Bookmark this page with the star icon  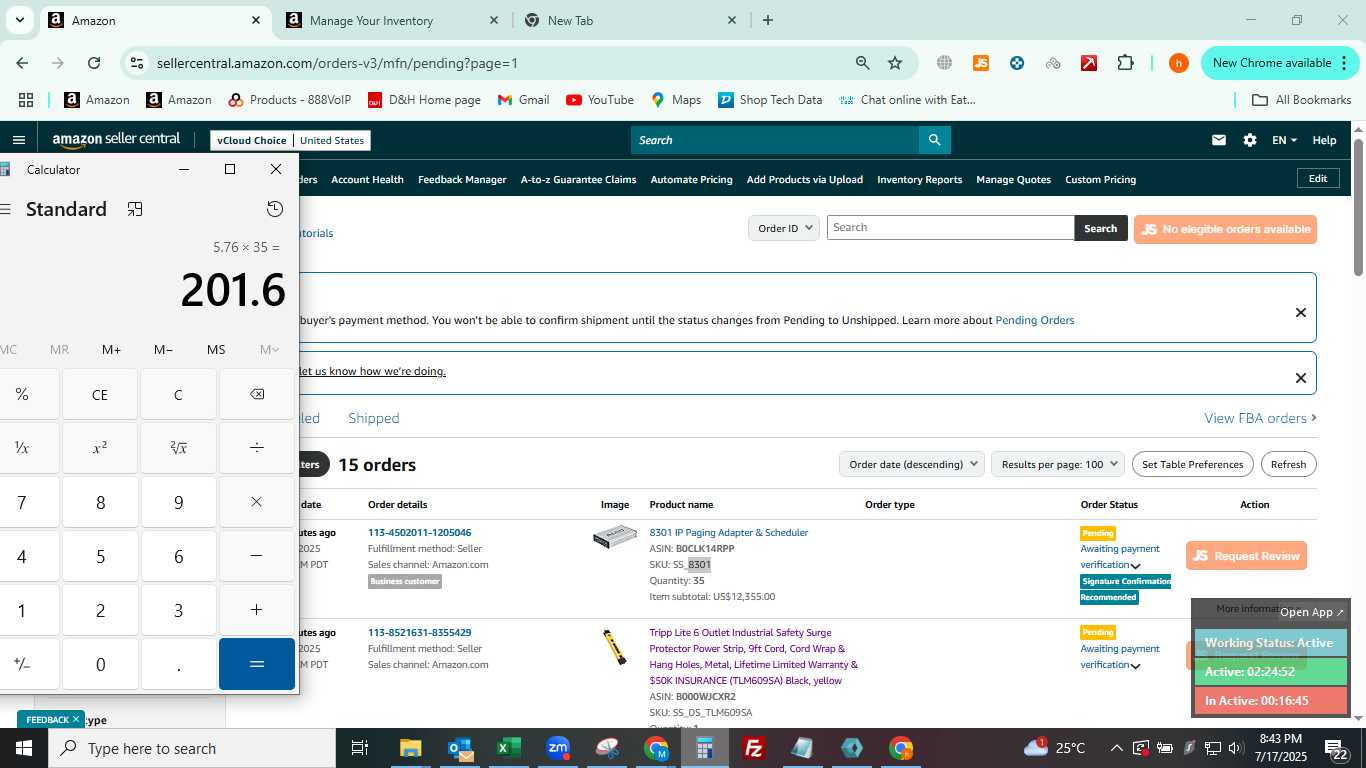pos(895,63)
